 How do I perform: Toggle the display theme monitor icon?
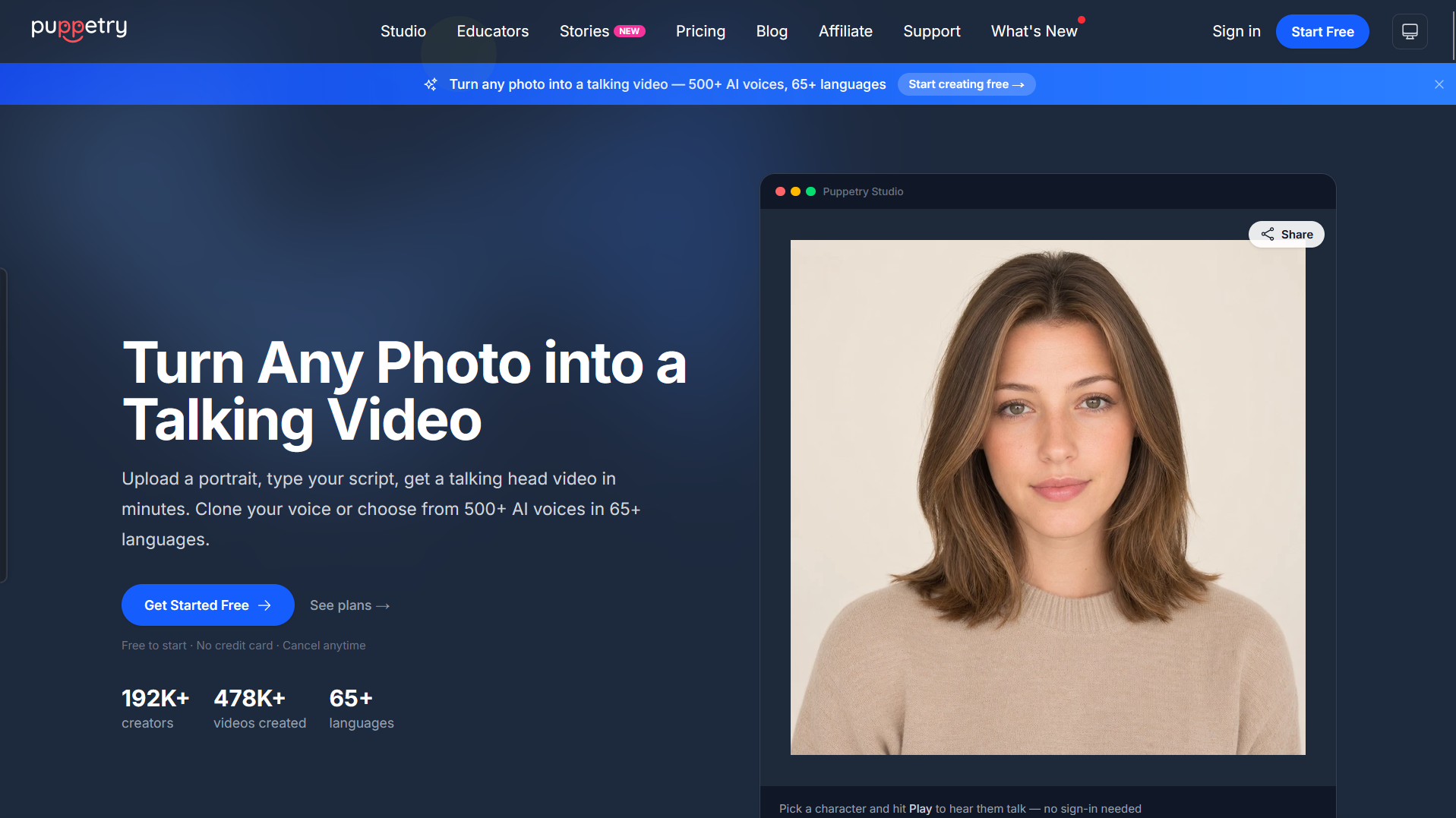(1410, 31)
